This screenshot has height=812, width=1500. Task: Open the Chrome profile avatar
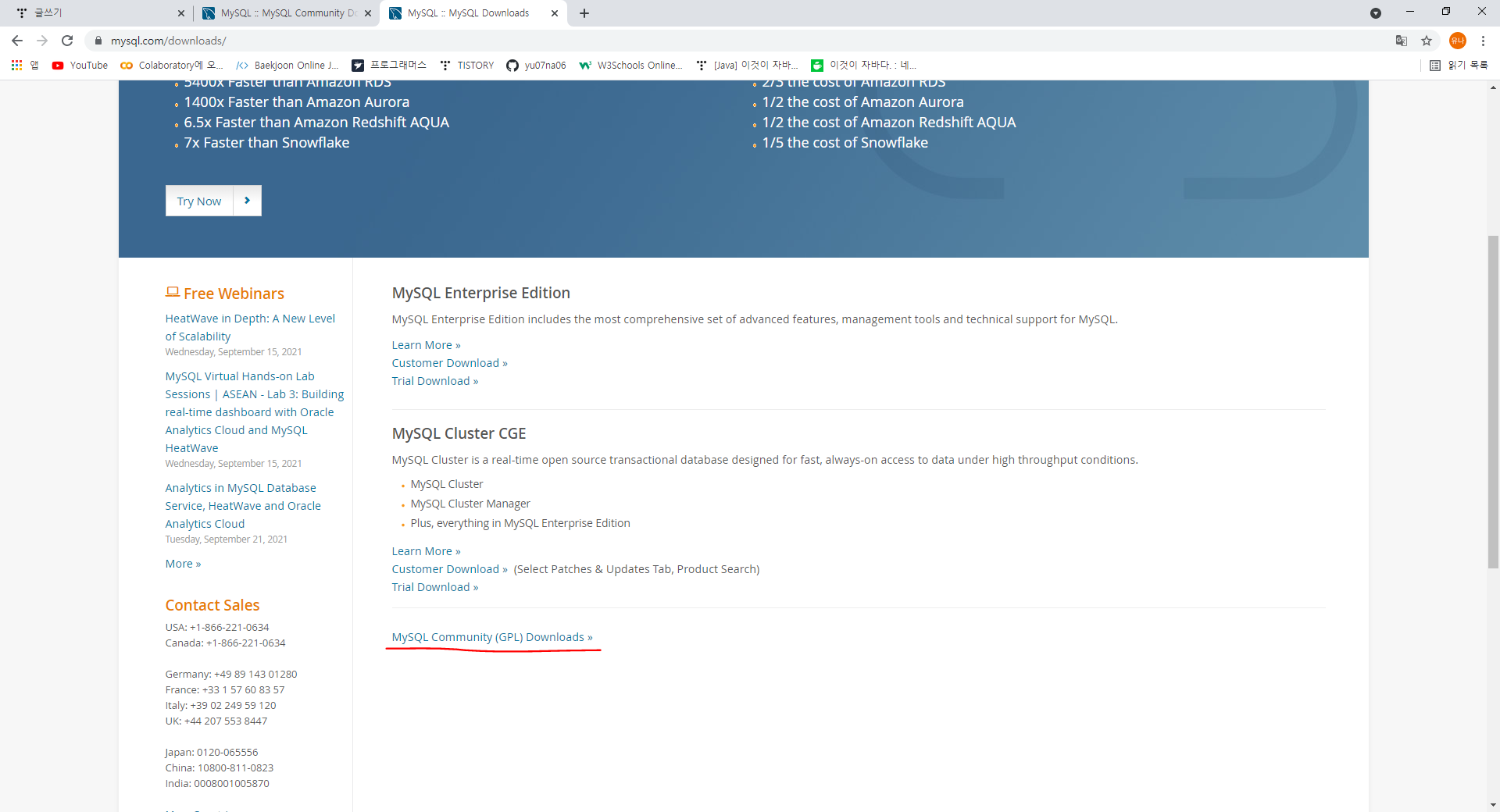1457,41
